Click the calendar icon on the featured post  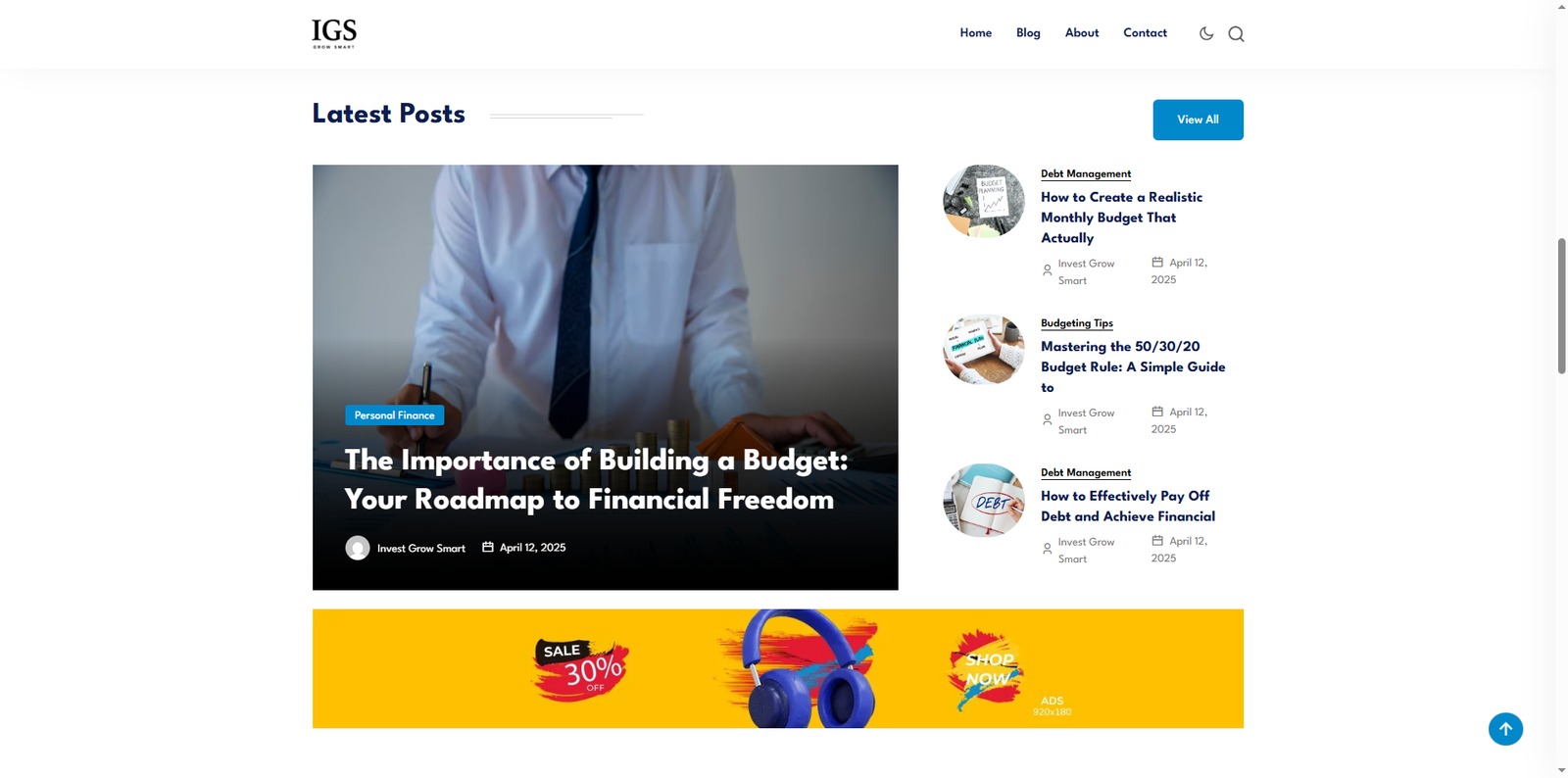click(x=488, y=547)
